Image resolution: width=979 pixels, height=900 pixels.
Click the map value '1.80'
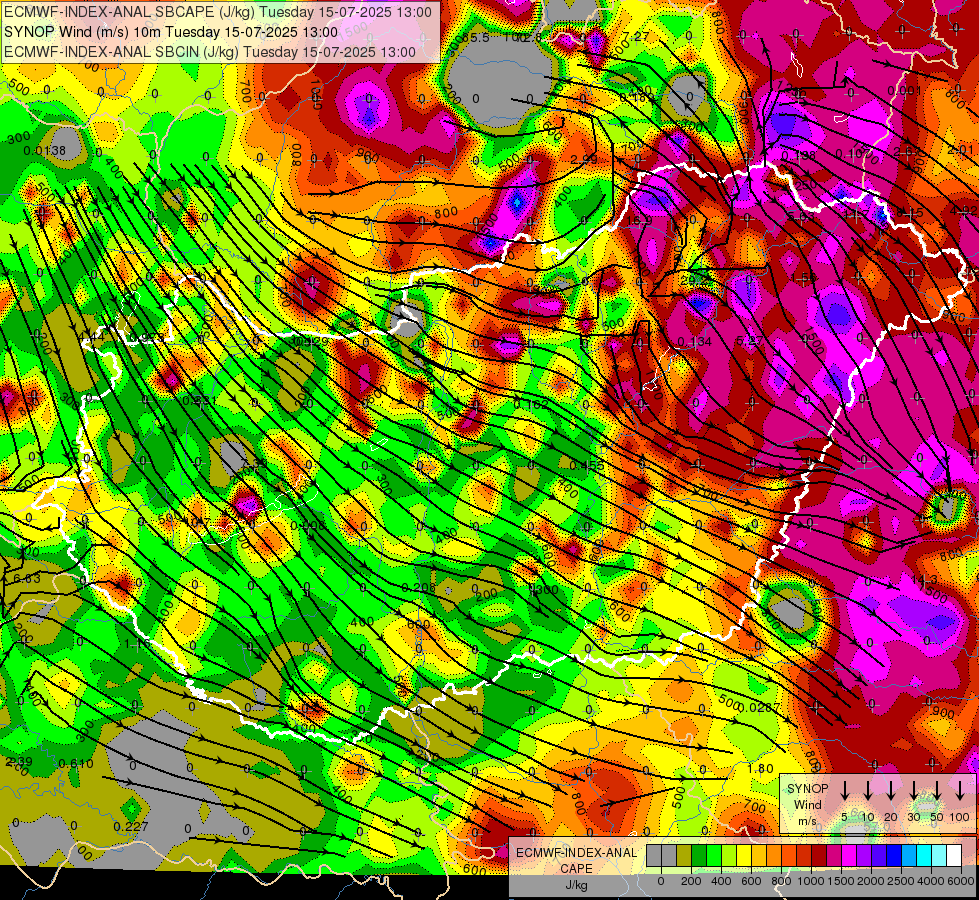pos(760,769)
